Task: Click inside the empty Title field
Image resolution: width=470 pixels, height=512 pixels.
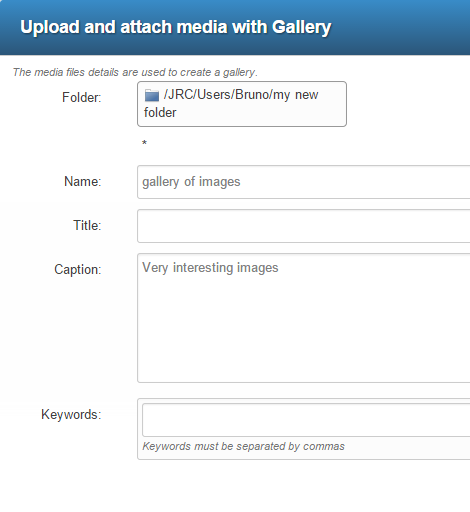Action: [x=303, y=226]
